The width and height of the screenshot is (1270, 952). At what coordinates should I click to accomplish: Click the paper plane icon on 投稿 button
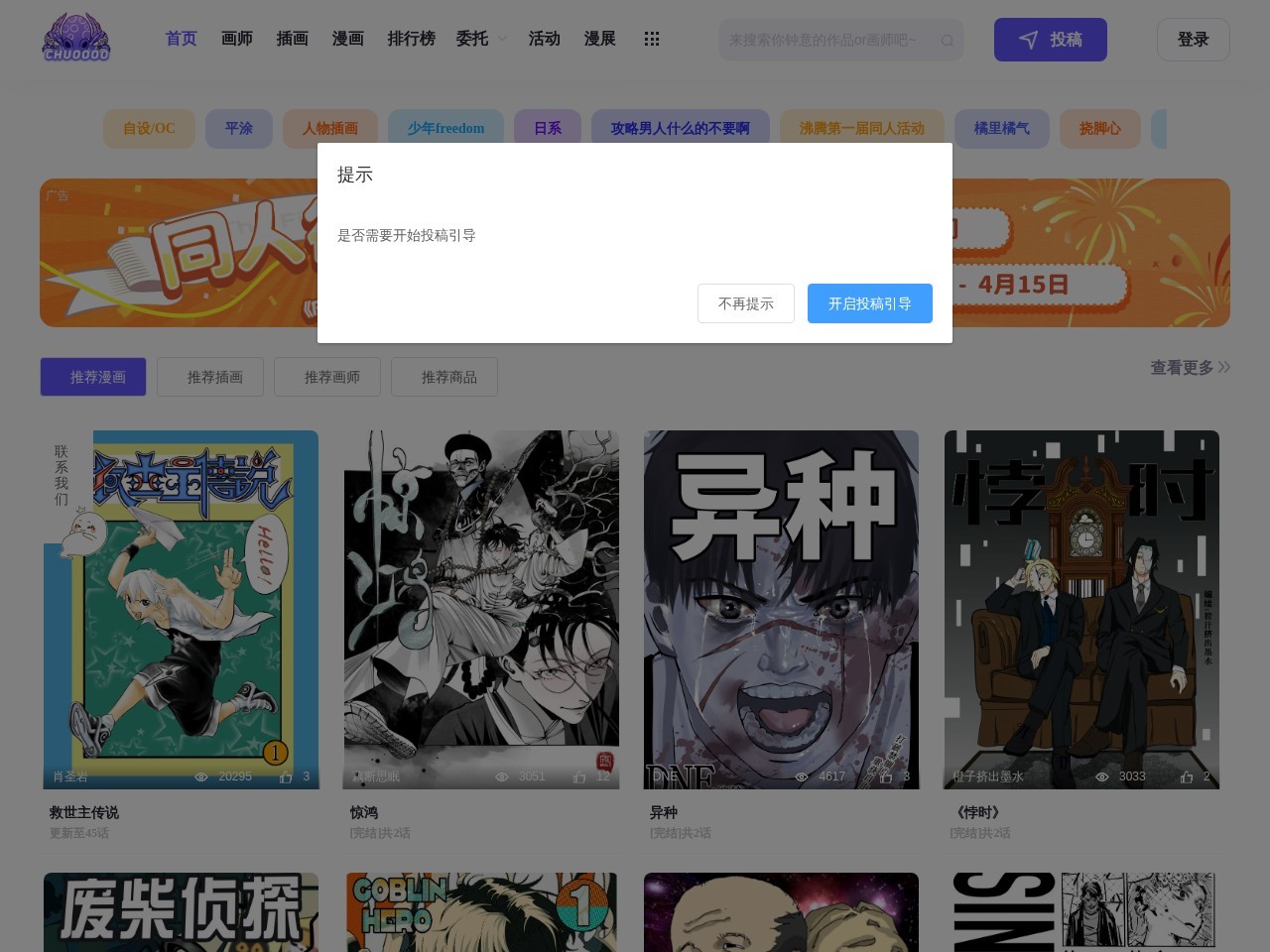1027,40
